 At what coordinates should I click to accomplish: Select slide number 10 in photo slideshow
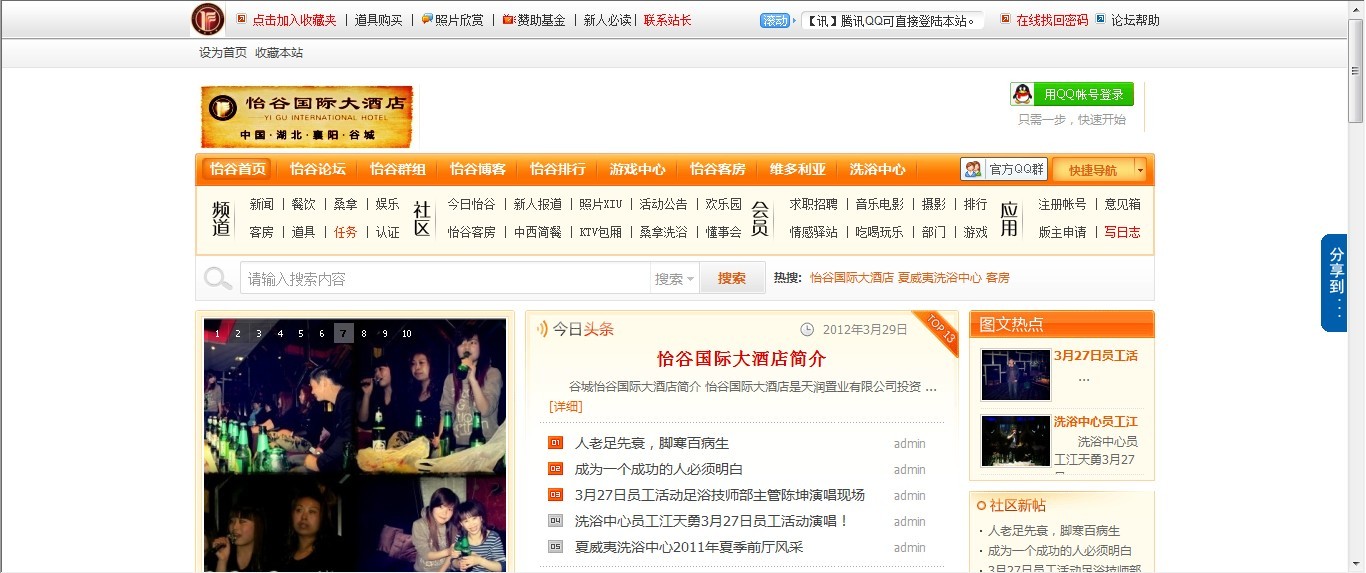click(x=407, y=334)
